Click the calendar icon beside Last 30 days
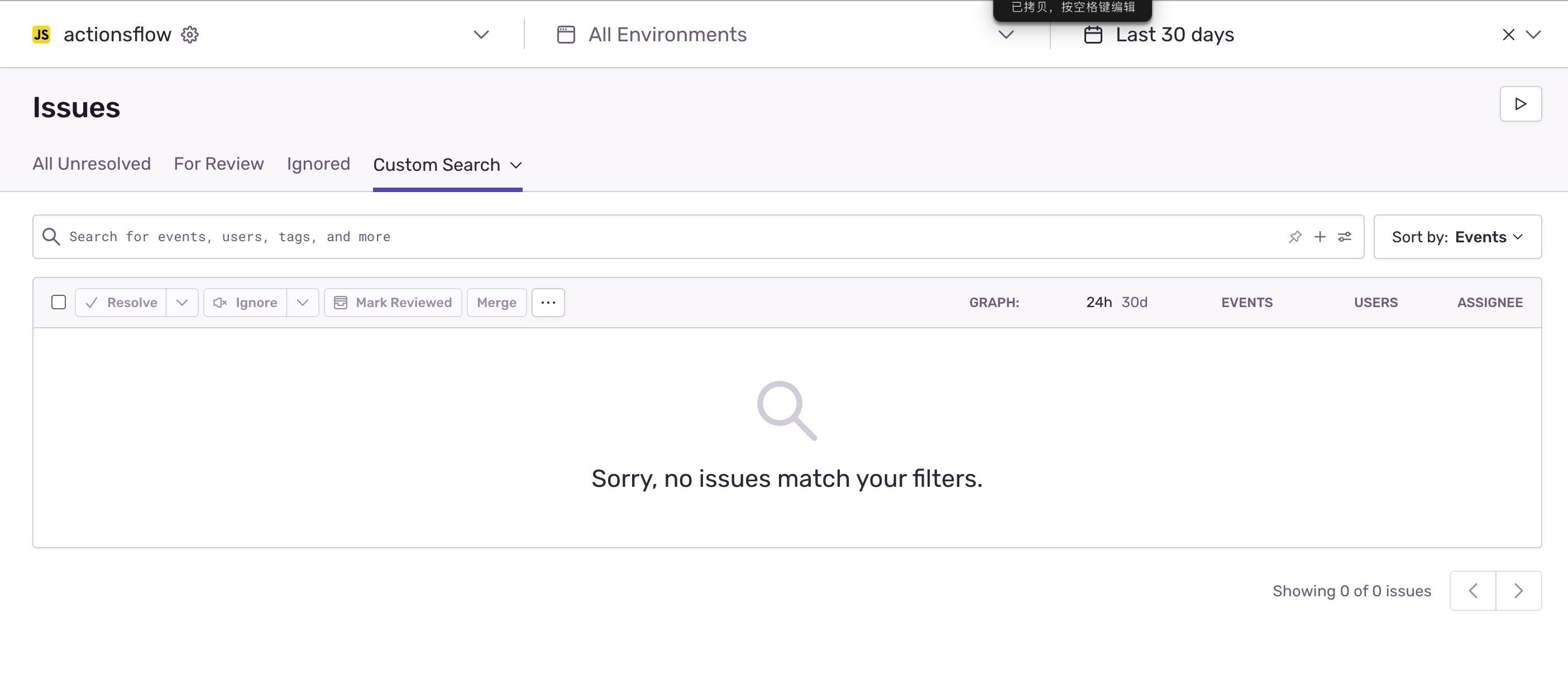This screenshot has width=1568, height=689. coord(1093,35)
